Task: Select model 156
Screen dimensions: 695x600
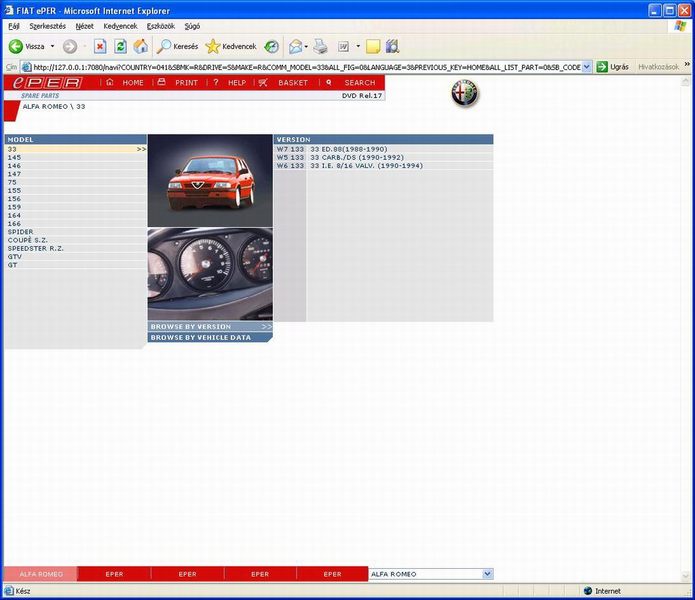Action: (x=75, y=199)
